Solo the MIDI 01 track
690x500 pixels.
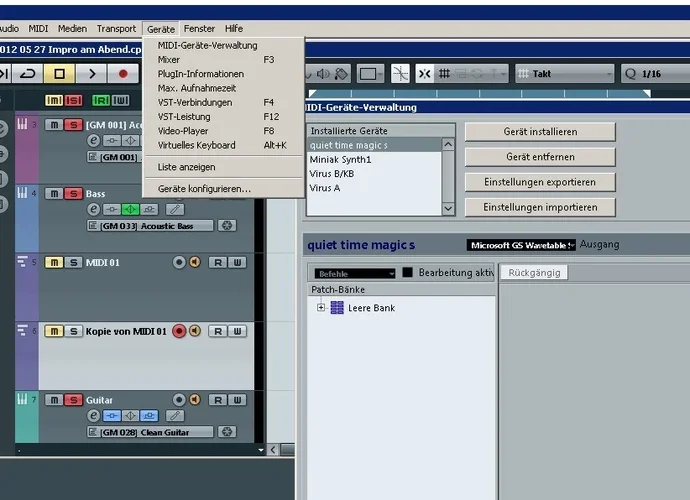73,262
